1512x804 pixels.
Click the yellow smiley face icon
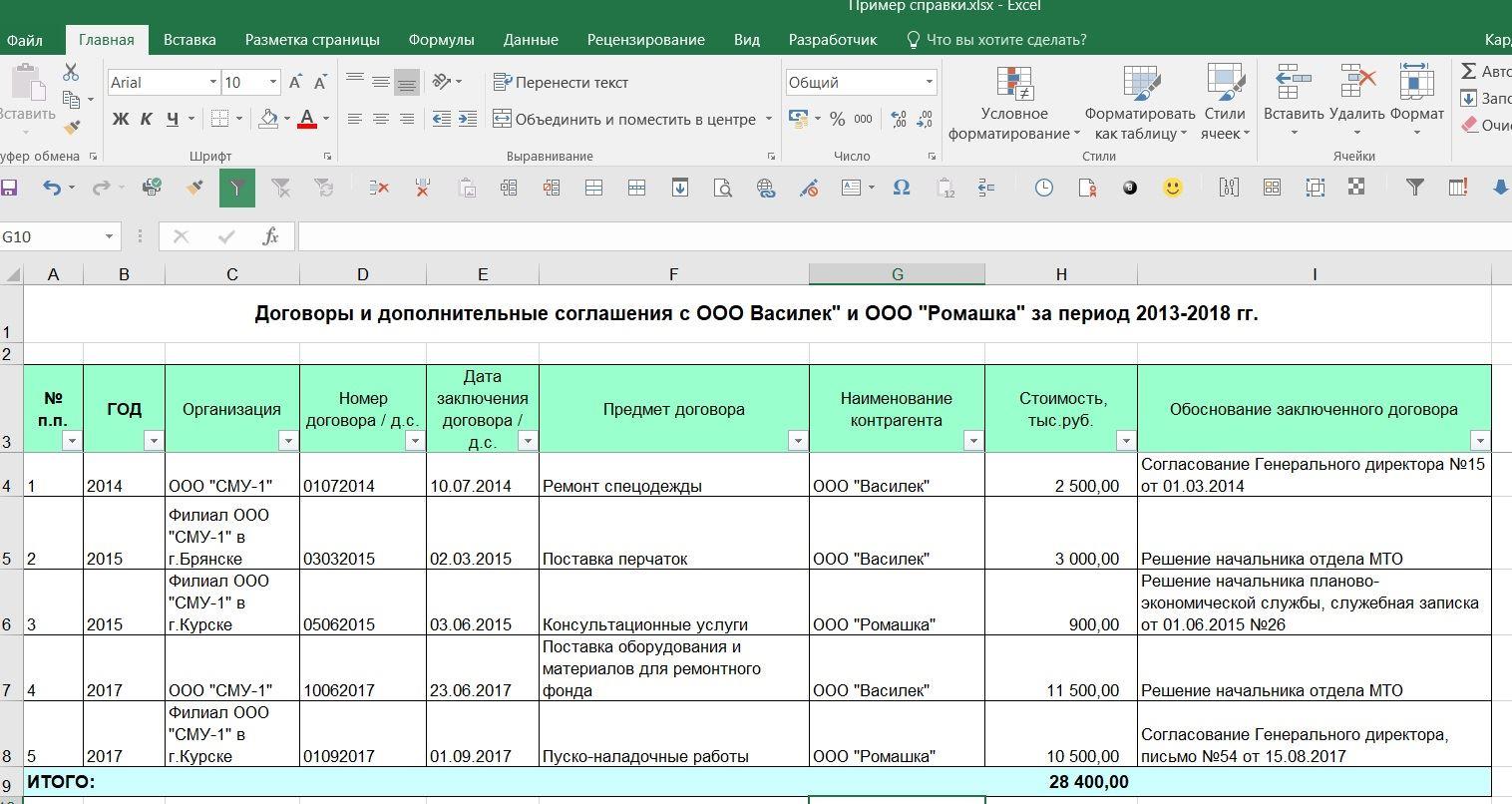point(1173,187)
